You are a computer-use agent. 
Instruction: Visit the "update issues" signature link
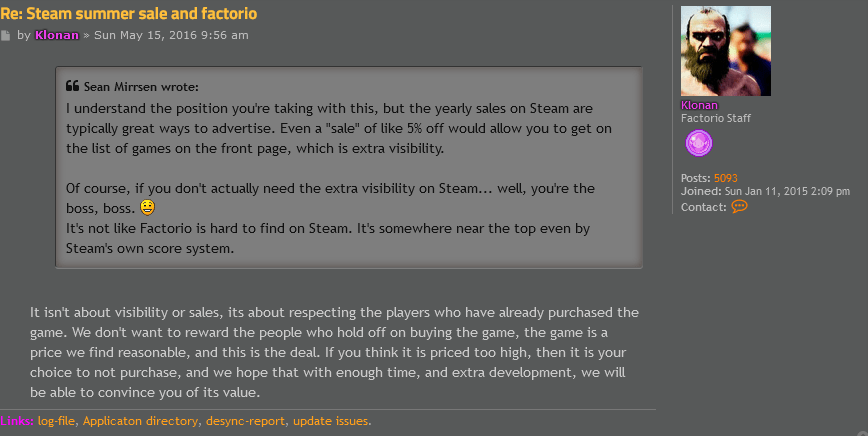[x=333, y=421]
